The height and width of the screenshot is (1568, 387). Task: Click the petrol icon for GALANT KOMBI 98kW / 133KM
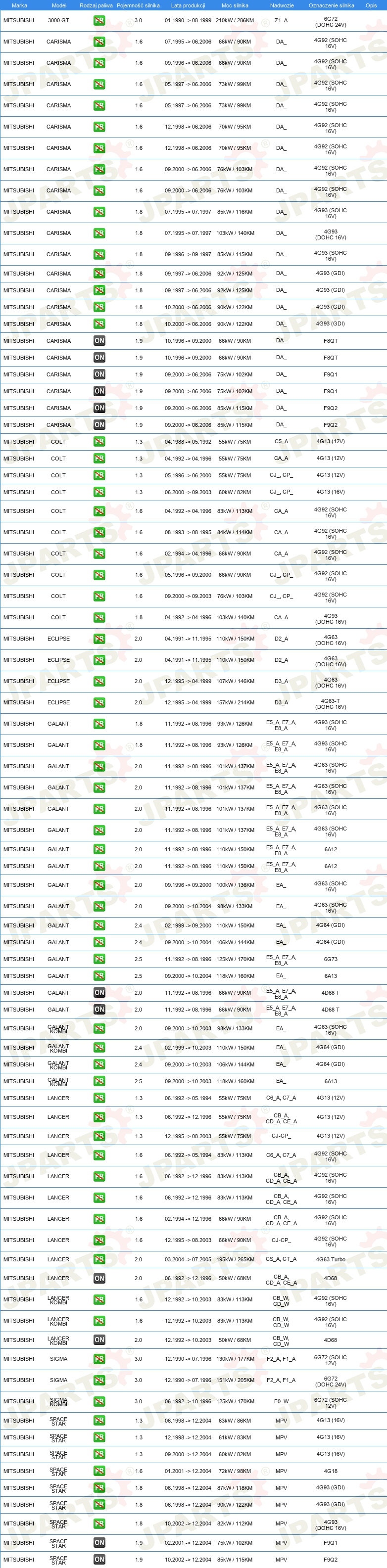pyautogui.click(x=99, y=1028)
